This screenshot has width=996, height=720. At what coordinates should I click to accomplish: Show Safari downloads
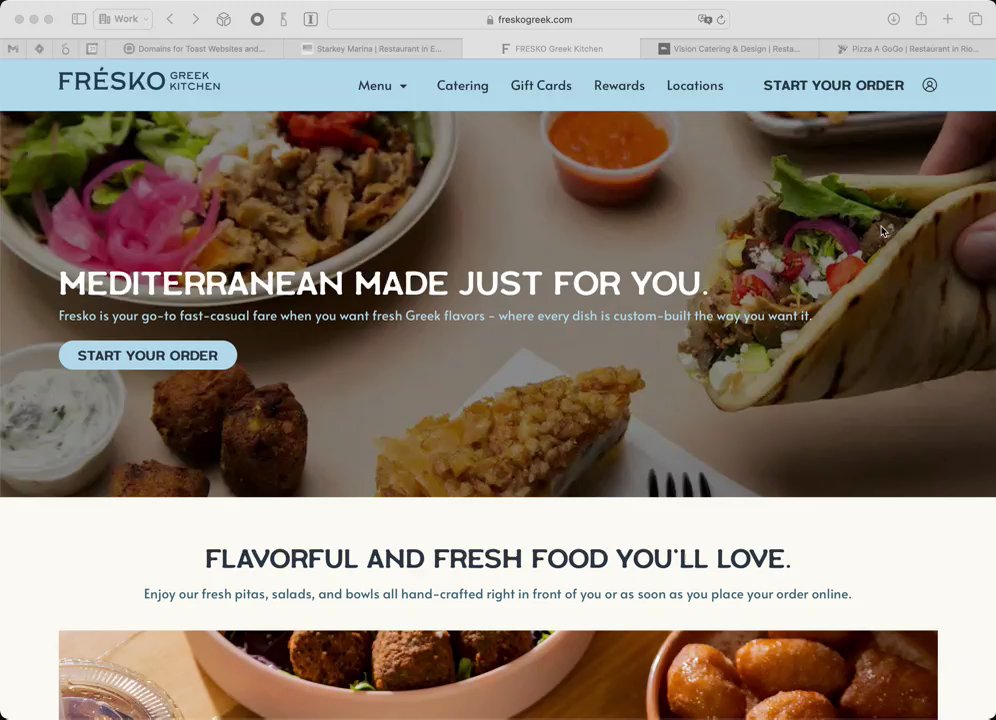coord(894,19)
